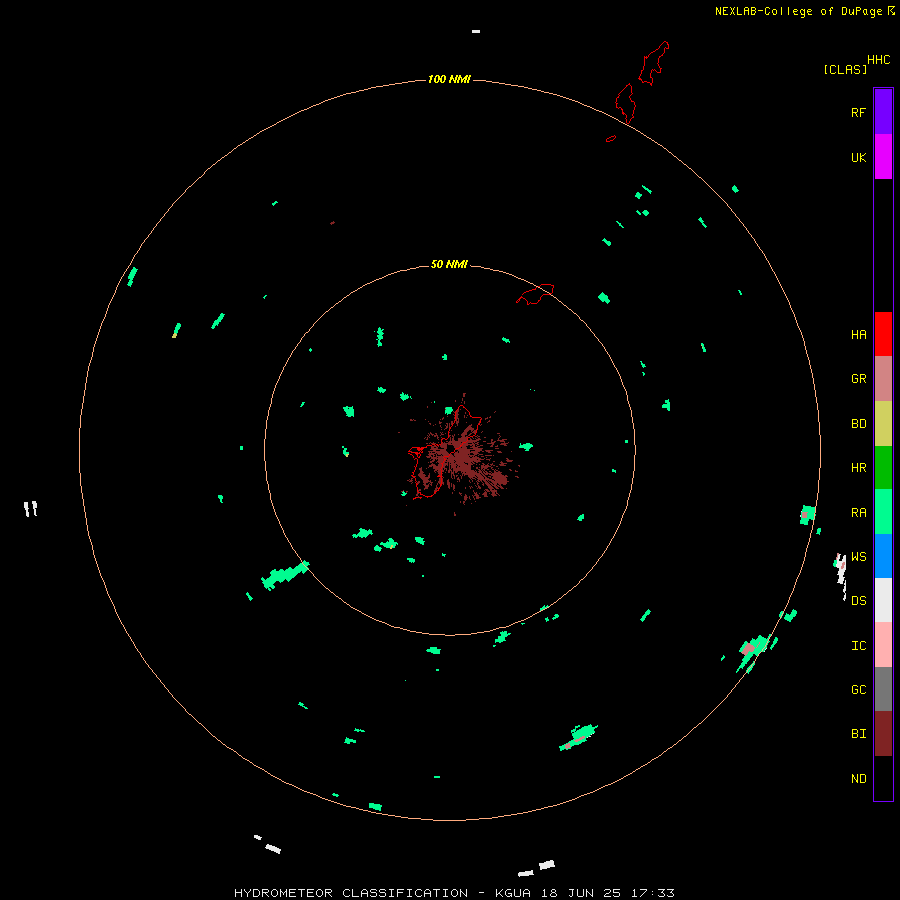This screenshot has height=900, width=900.
Task: Select the DS white legend swatch
Action: tap(883, 600)
